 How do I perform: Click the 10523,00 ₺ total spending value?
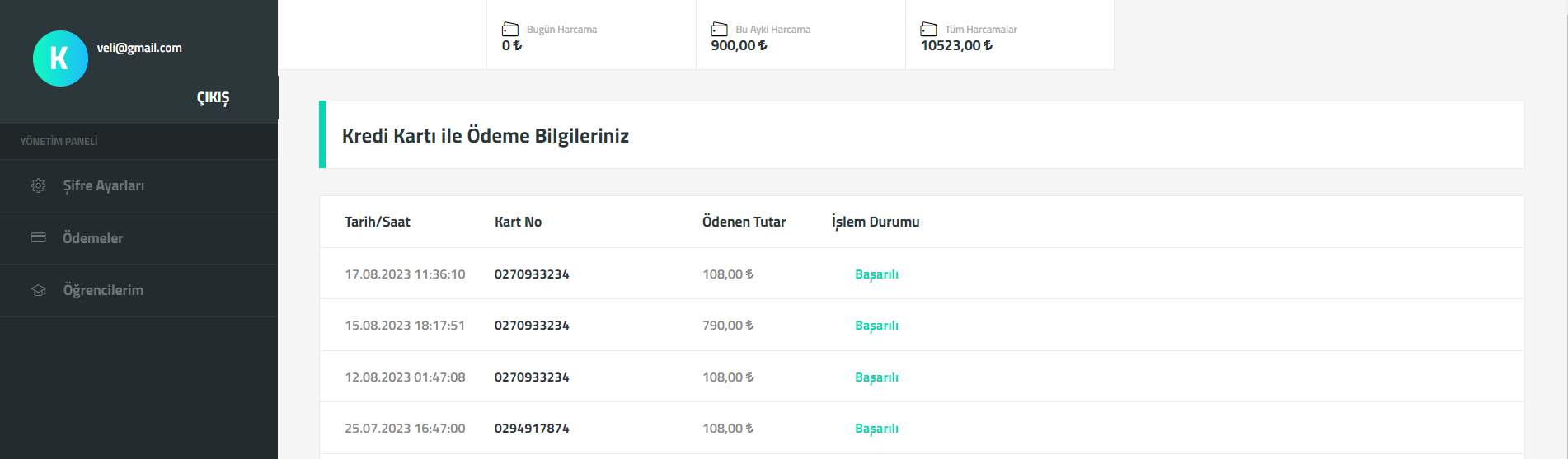(956, 45)
